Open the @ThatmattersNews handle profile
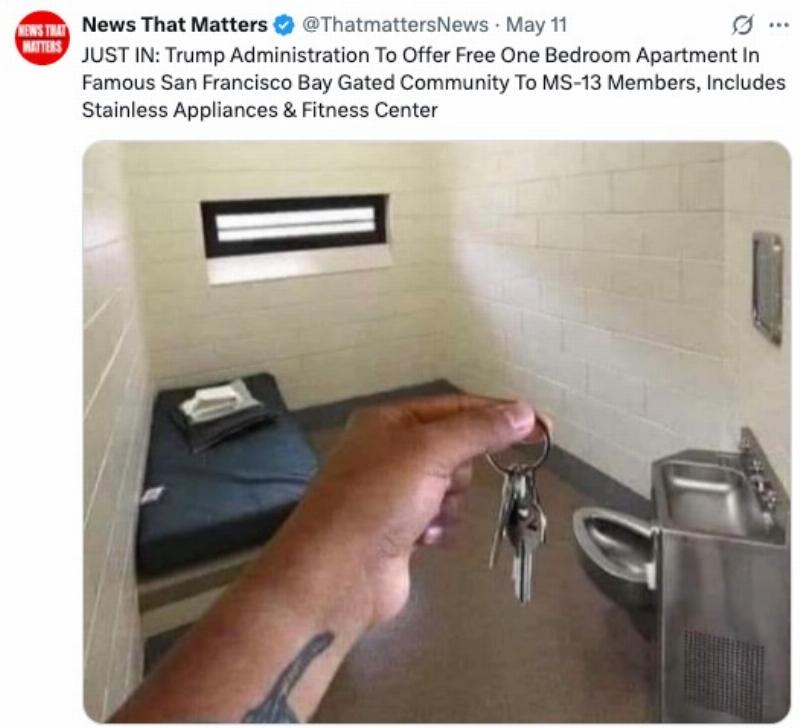Screen dimensions: 800x728 (x=395, y=24)
